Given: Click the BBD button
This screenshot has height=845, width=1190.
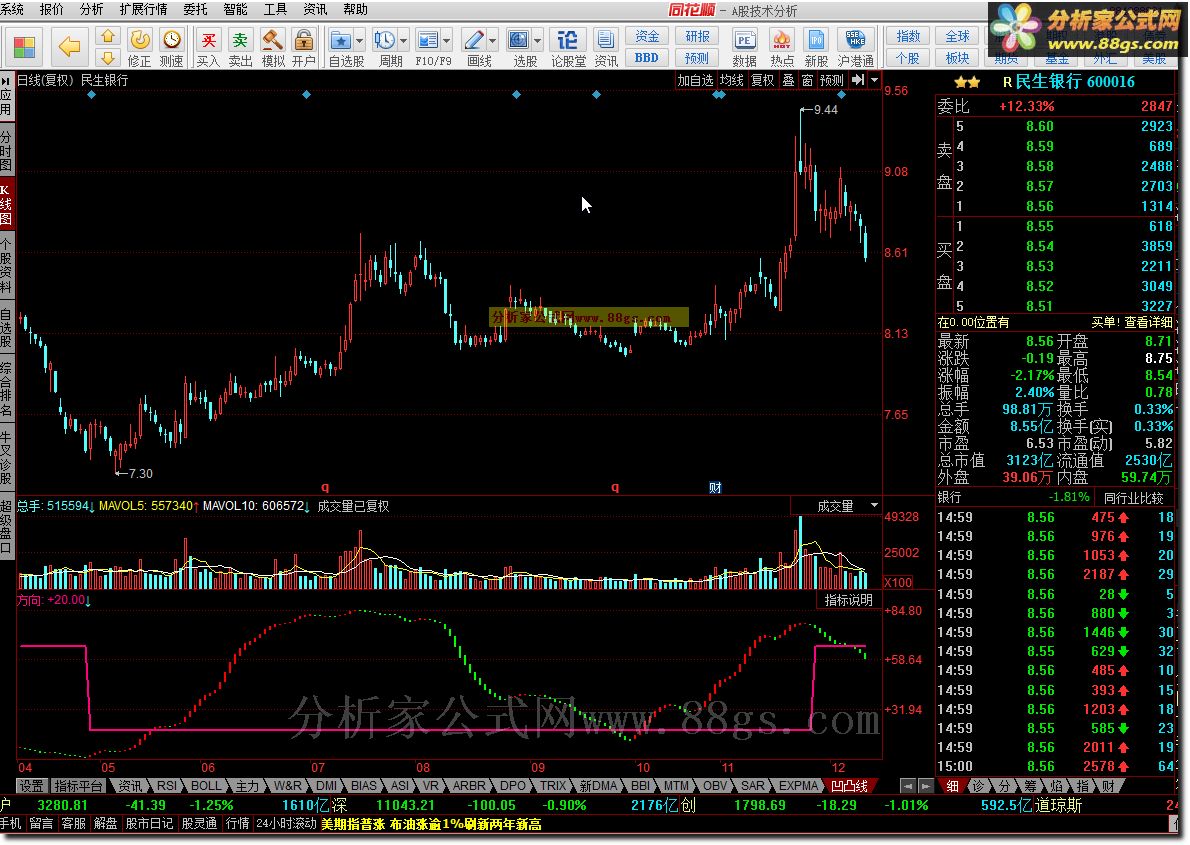Looking at the screenshot, I should (647, 58).
